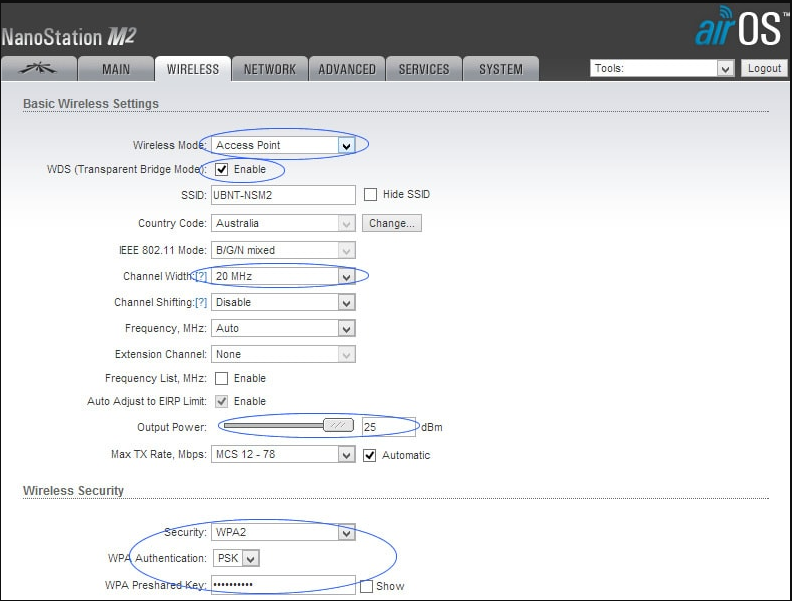Viewport: 792px width, 601px height.
Task: Switch to the SYSTEM tab
Action: pos(501,69)
